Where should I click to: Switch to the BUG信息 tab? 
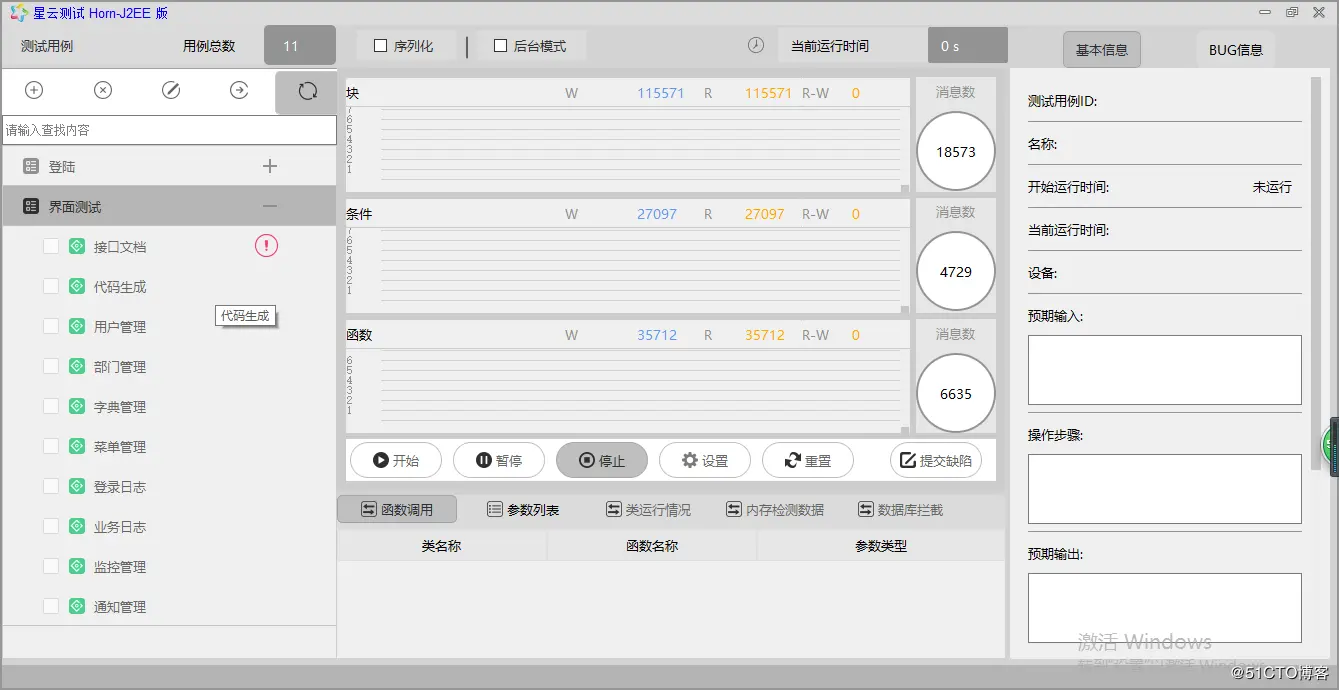click(x=1235, y=49)
